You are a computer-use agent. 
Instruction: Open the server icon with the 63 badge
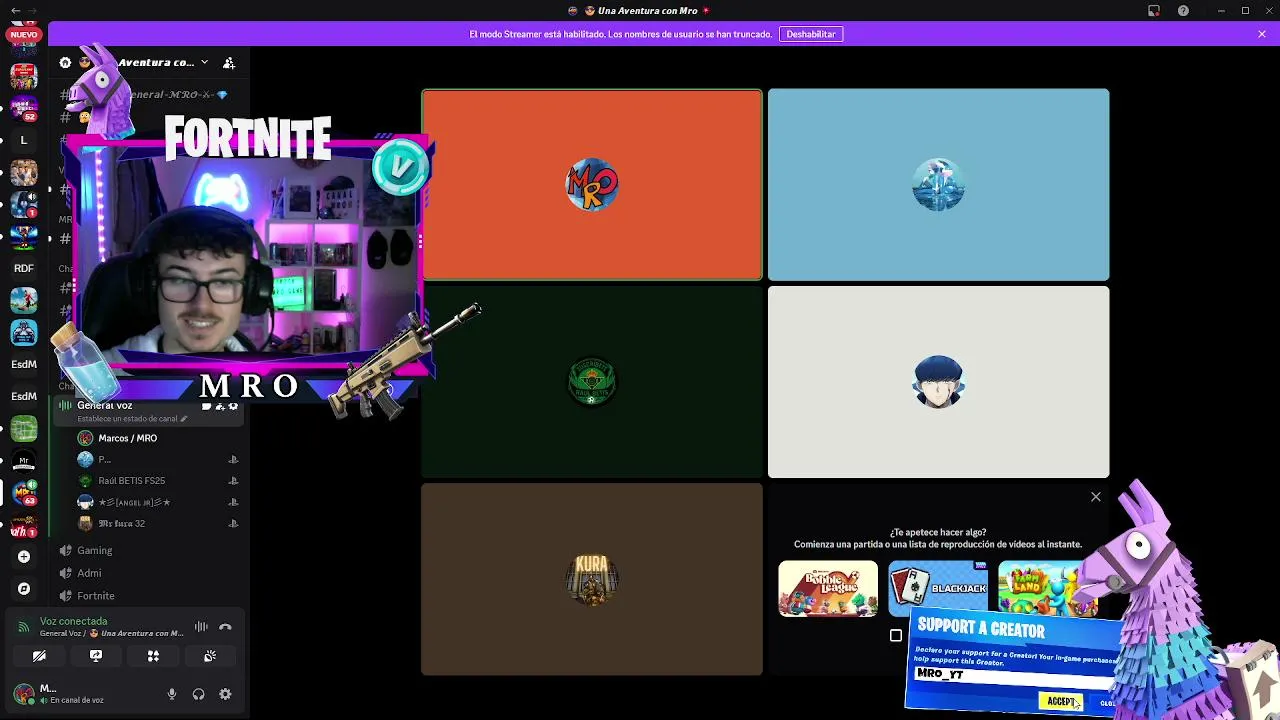tap(24, 492)
